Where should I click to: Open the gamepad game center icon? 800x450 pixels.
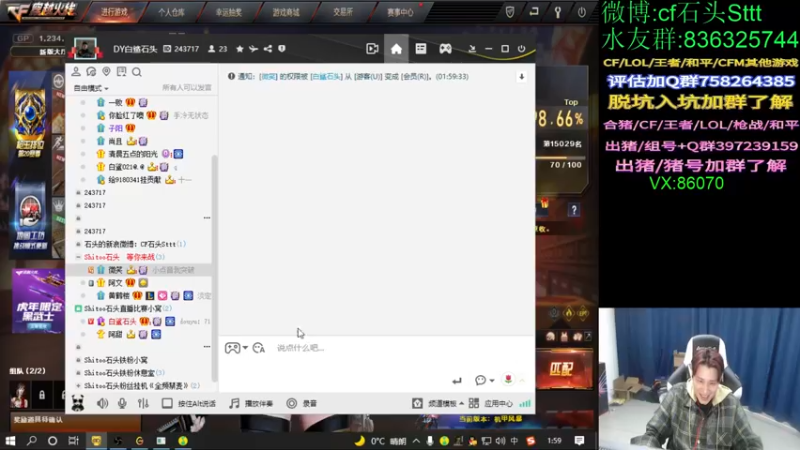(x=445, y=48)
